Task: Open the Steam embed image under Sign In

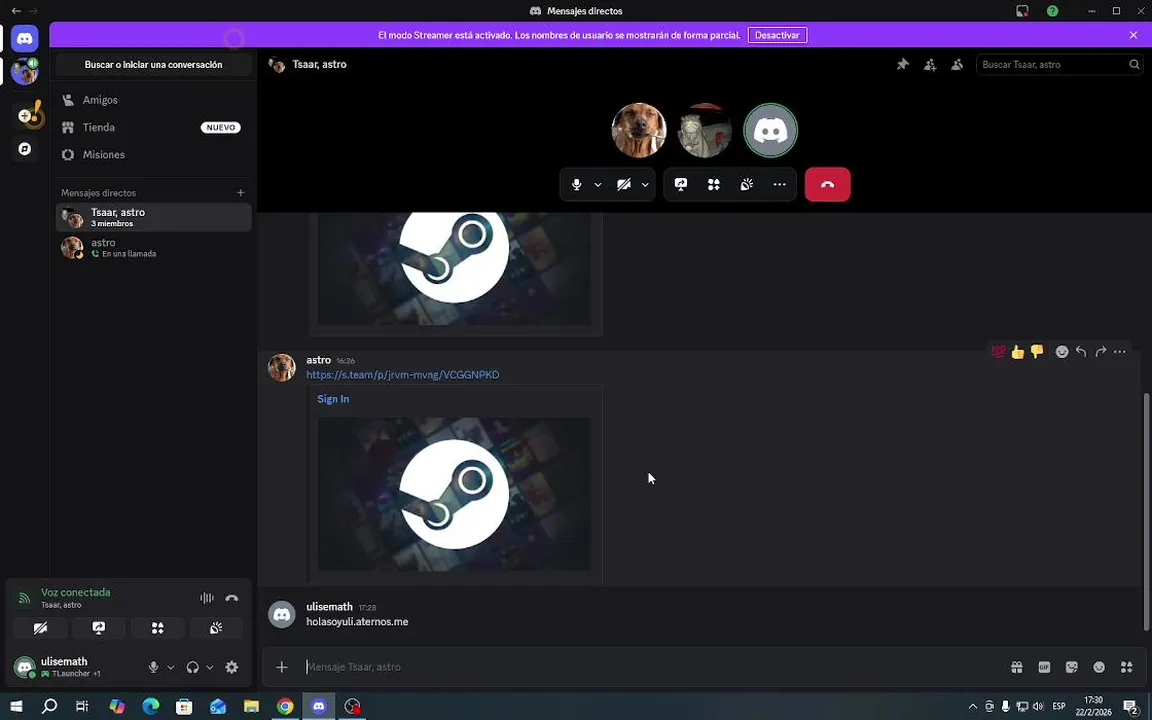Action: 454,494
